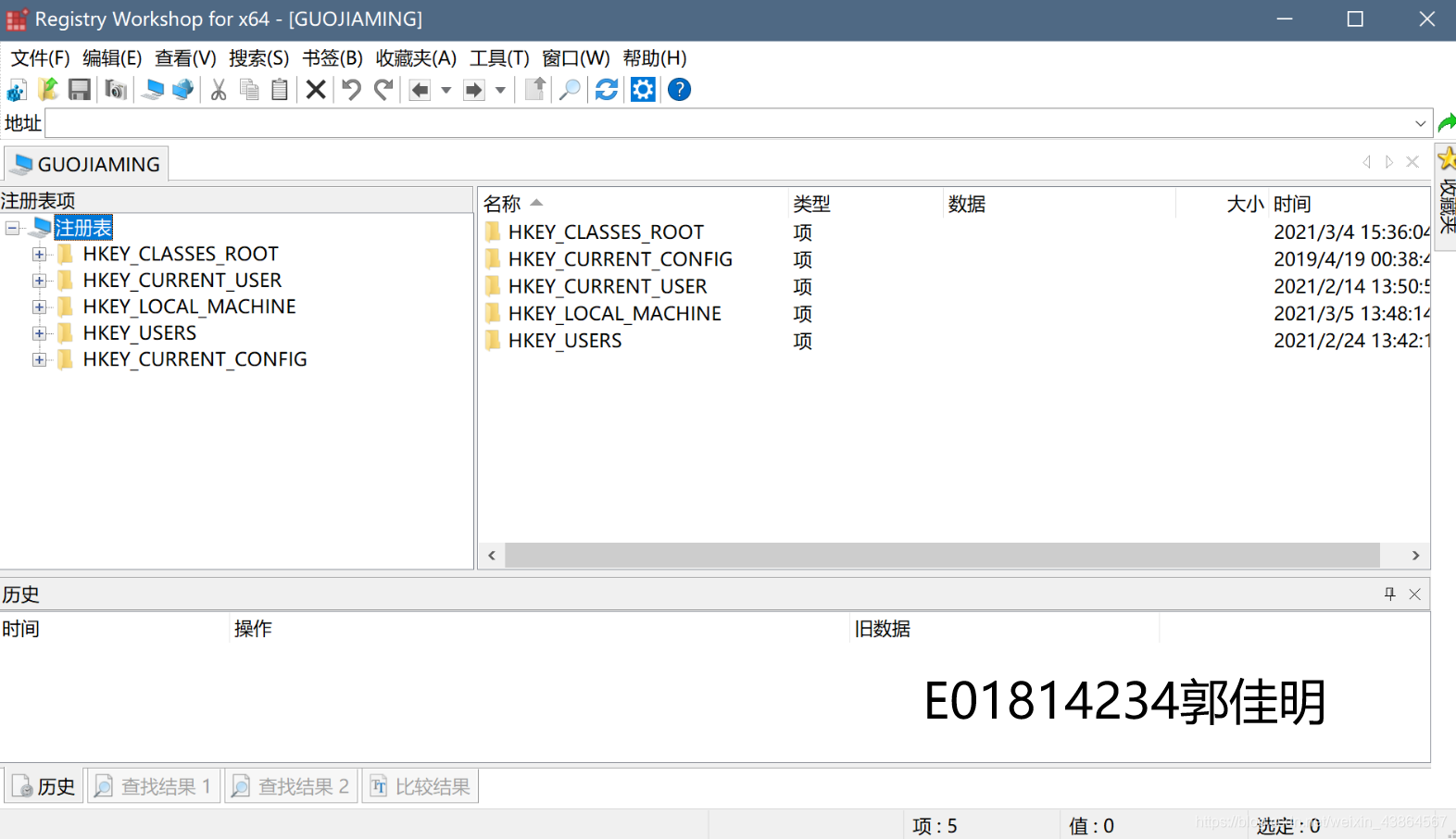Expand HKEY_CURRENT_CONFIG in the tree
Image resolution: width=1456 pixels, height=839 pixels.
pos(39,359)
